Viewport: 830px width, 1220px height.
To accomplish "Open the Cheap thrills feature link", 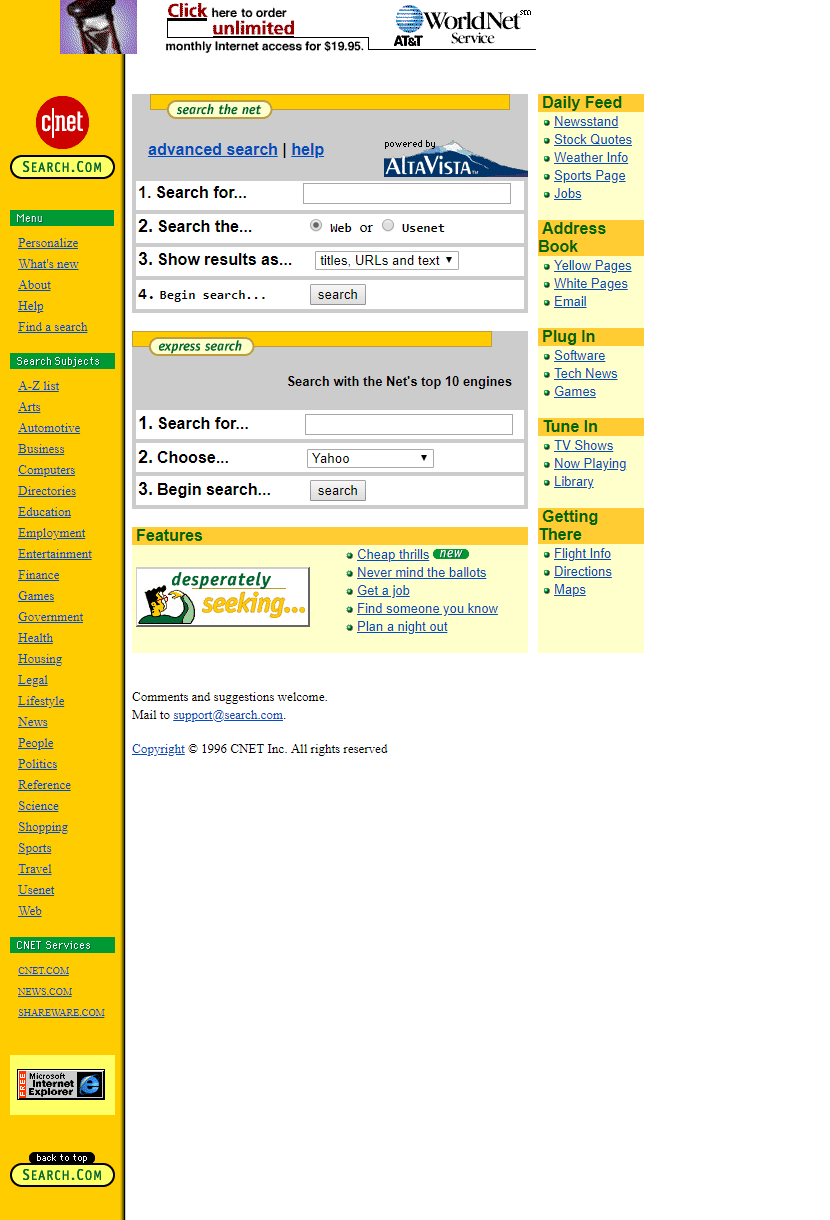I will pyautogui.click(x=393, y=555).
